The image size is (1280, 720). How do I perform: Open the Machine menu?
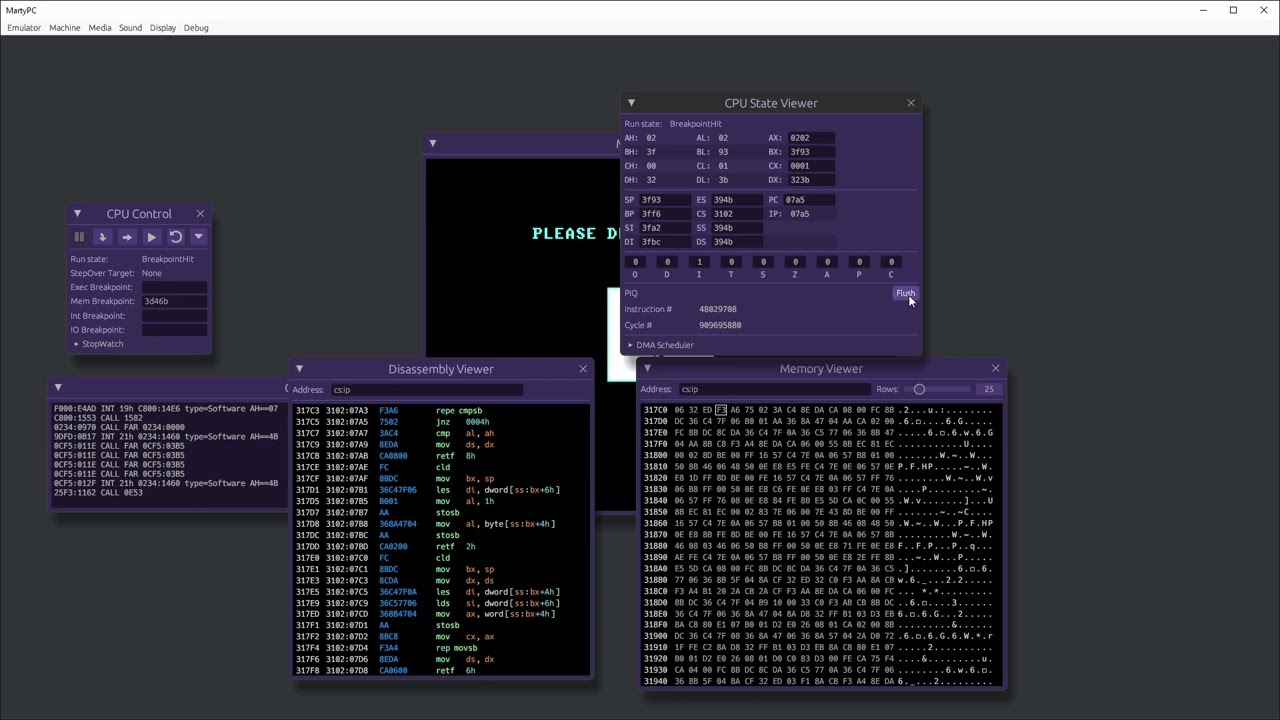[64, 28]
